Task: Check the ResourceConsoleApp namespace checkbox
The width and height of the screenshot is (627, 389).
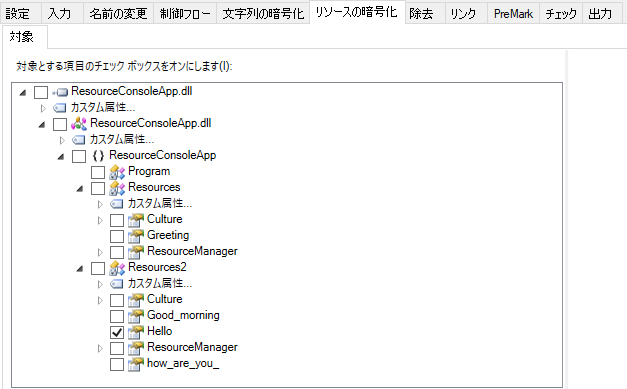Action: (79, 156)
